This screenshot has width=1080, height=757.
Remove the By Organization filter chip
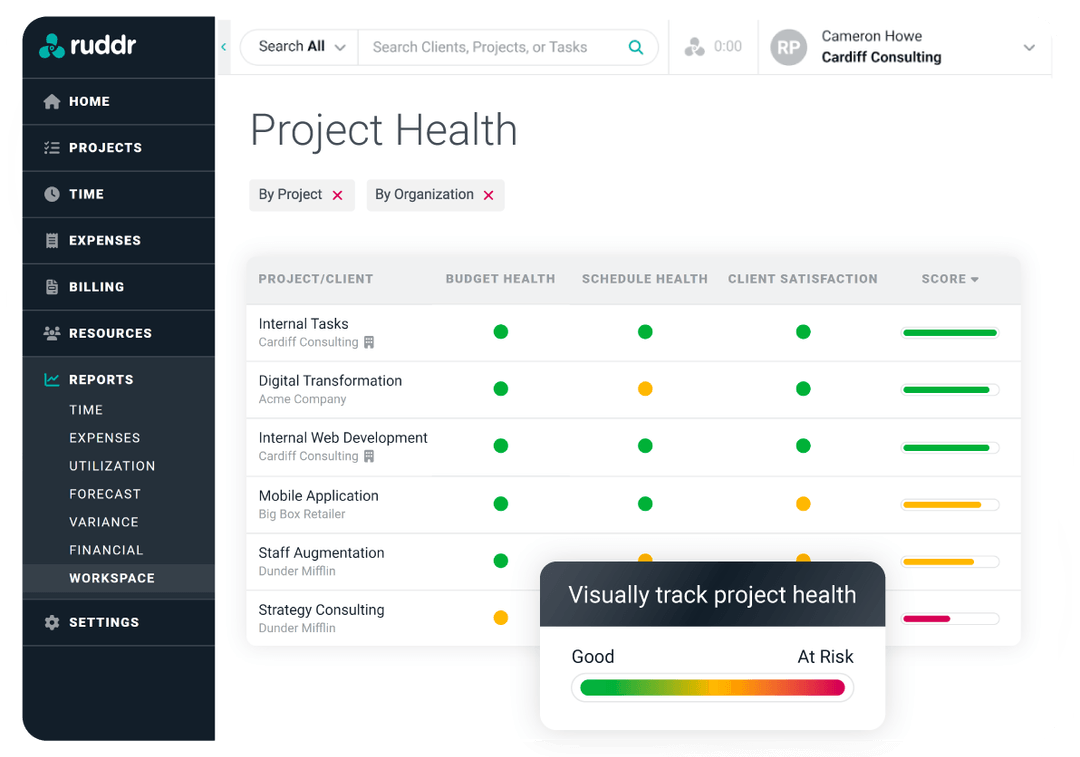click(x=489, y=195)
